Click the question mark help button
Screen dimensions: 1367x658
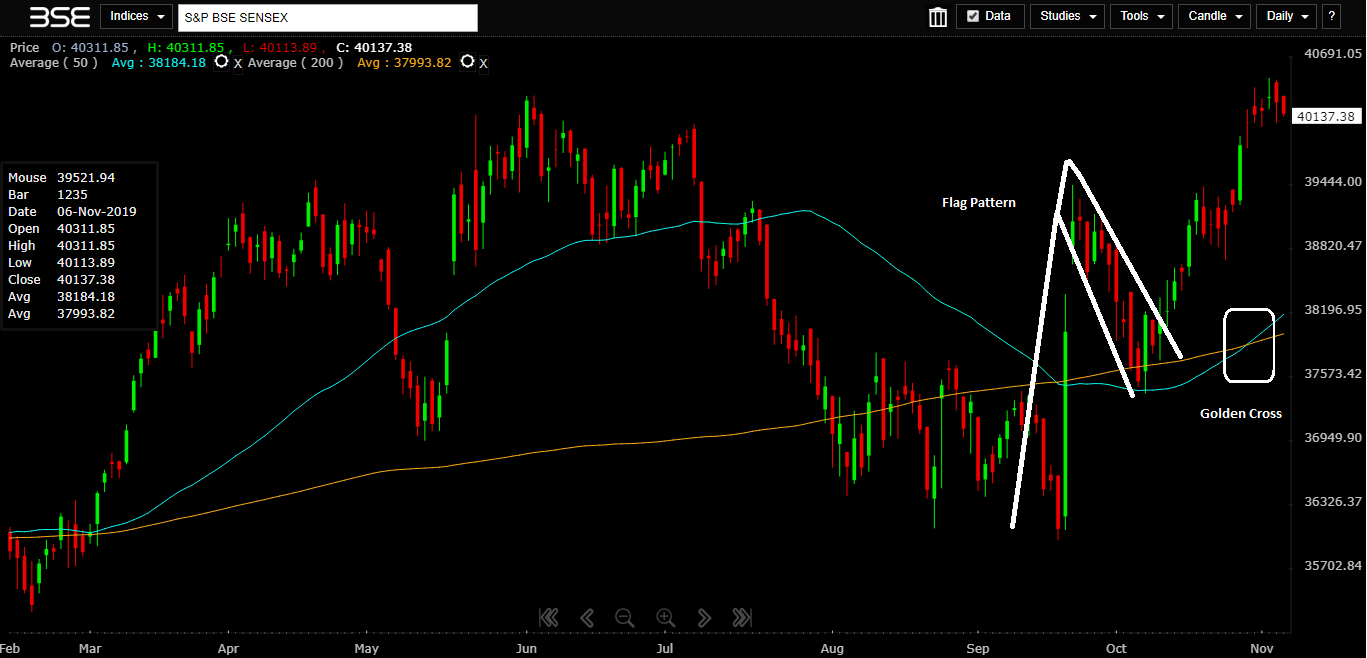pos(1331,16)
